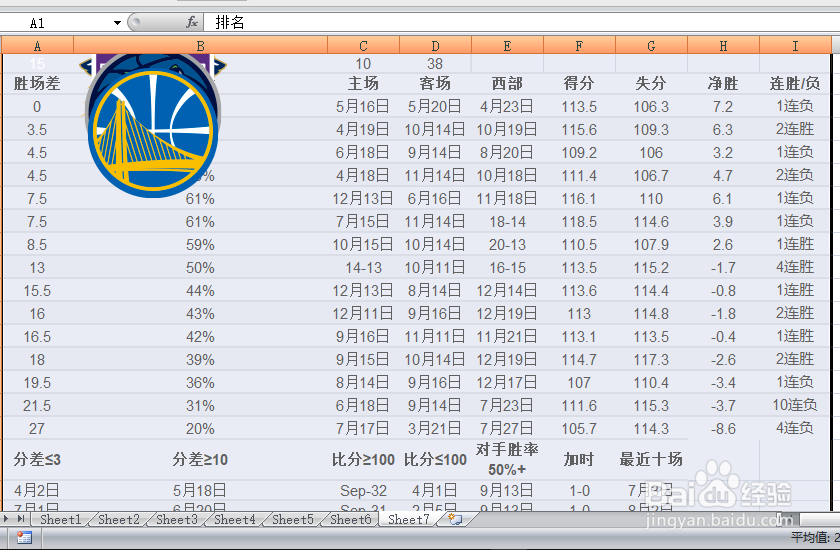Click the insert worksheet icon after Sheet7
This screenshot has height=550, width=840.
[x=455, y=519]
